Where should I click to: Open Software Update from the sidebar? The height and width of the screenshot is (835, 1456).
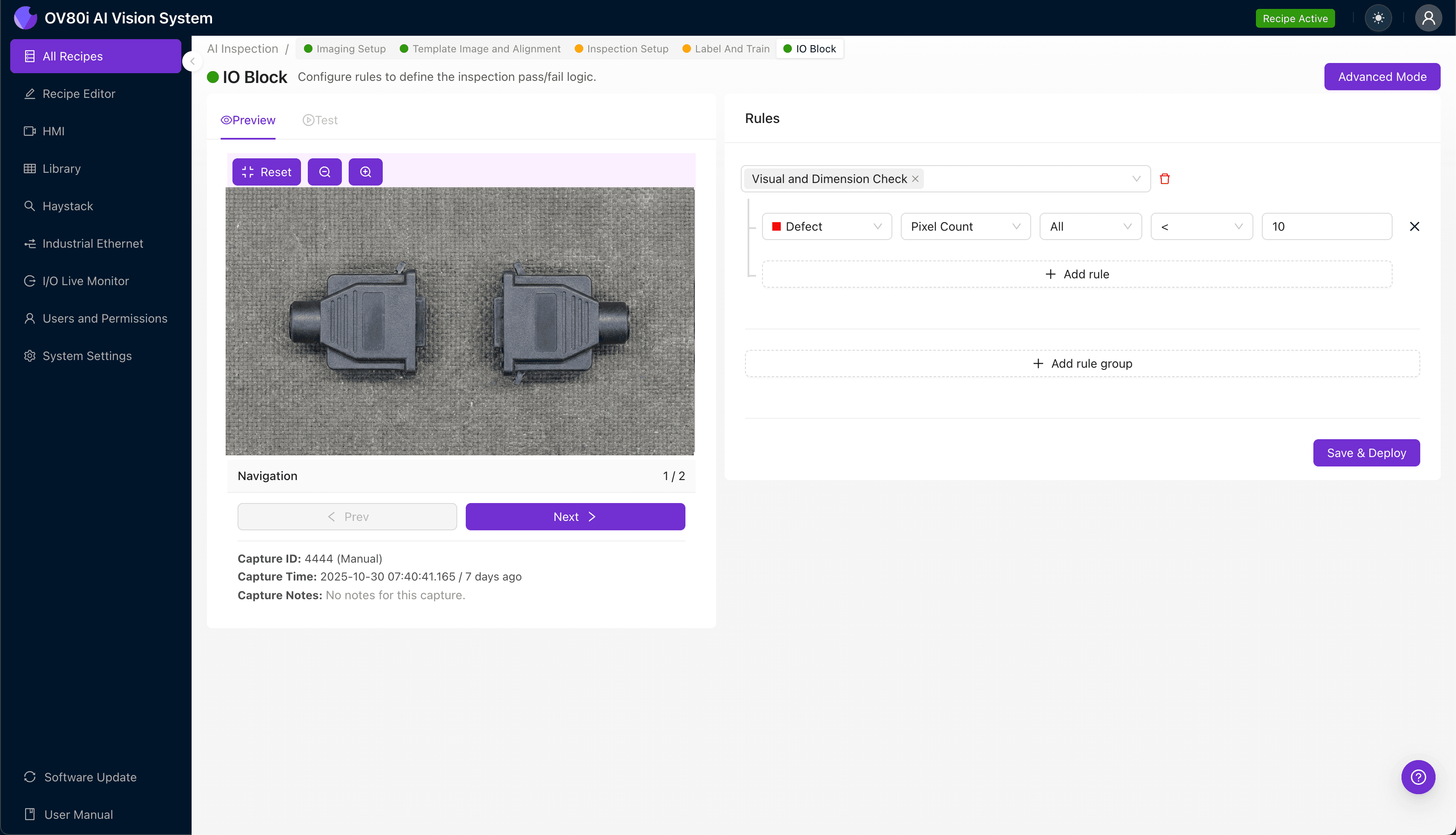pos(90,777)
